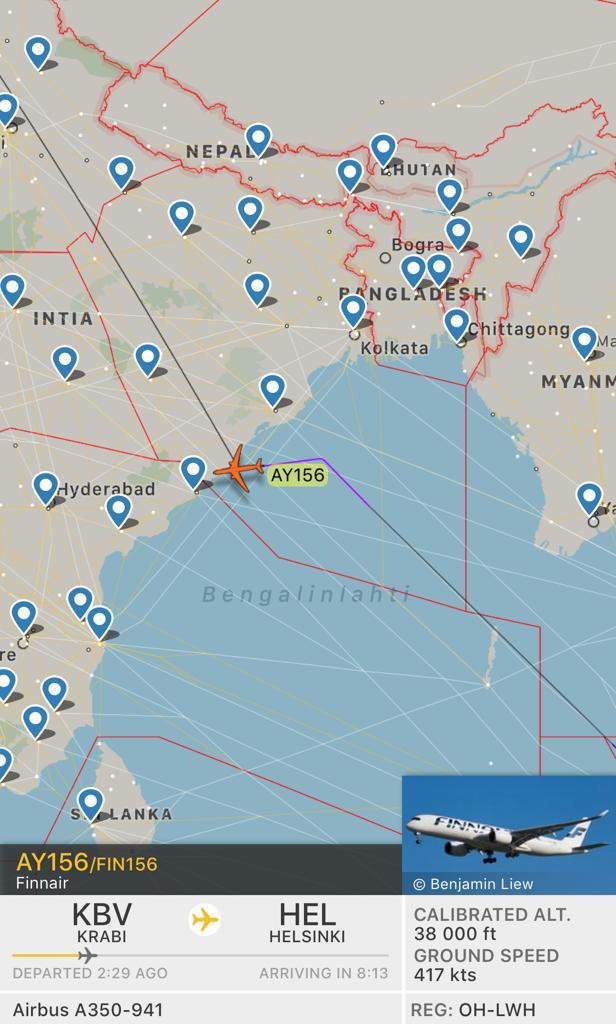Image resolution: width=616 pixels, height=1024 pixels.
Task: Tap the airport pin in Sri Lanka
Action: point(91,804)
